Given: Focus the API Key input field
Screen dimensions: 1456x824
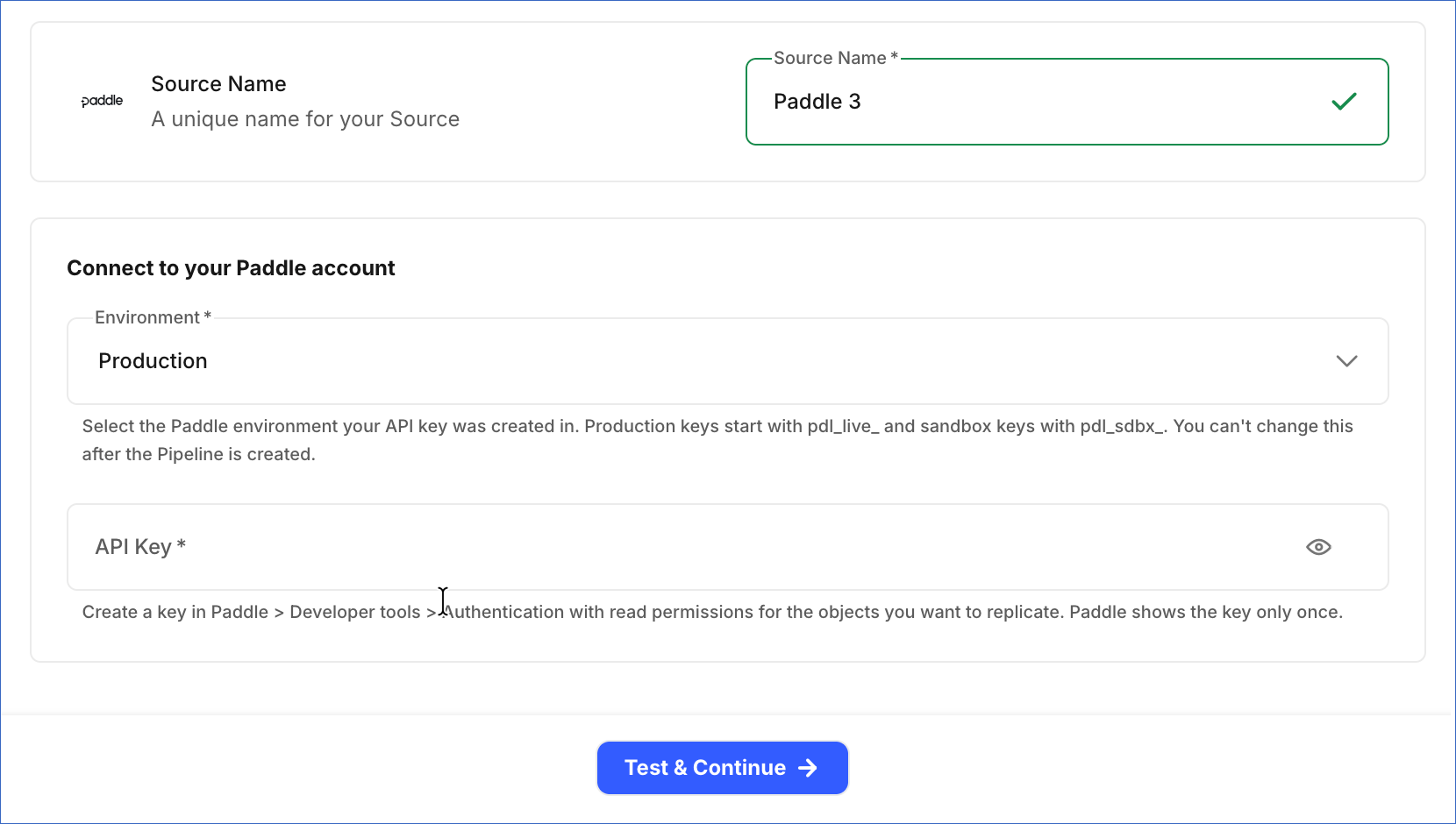Looking at the screenshot, I should coord(728,547).
